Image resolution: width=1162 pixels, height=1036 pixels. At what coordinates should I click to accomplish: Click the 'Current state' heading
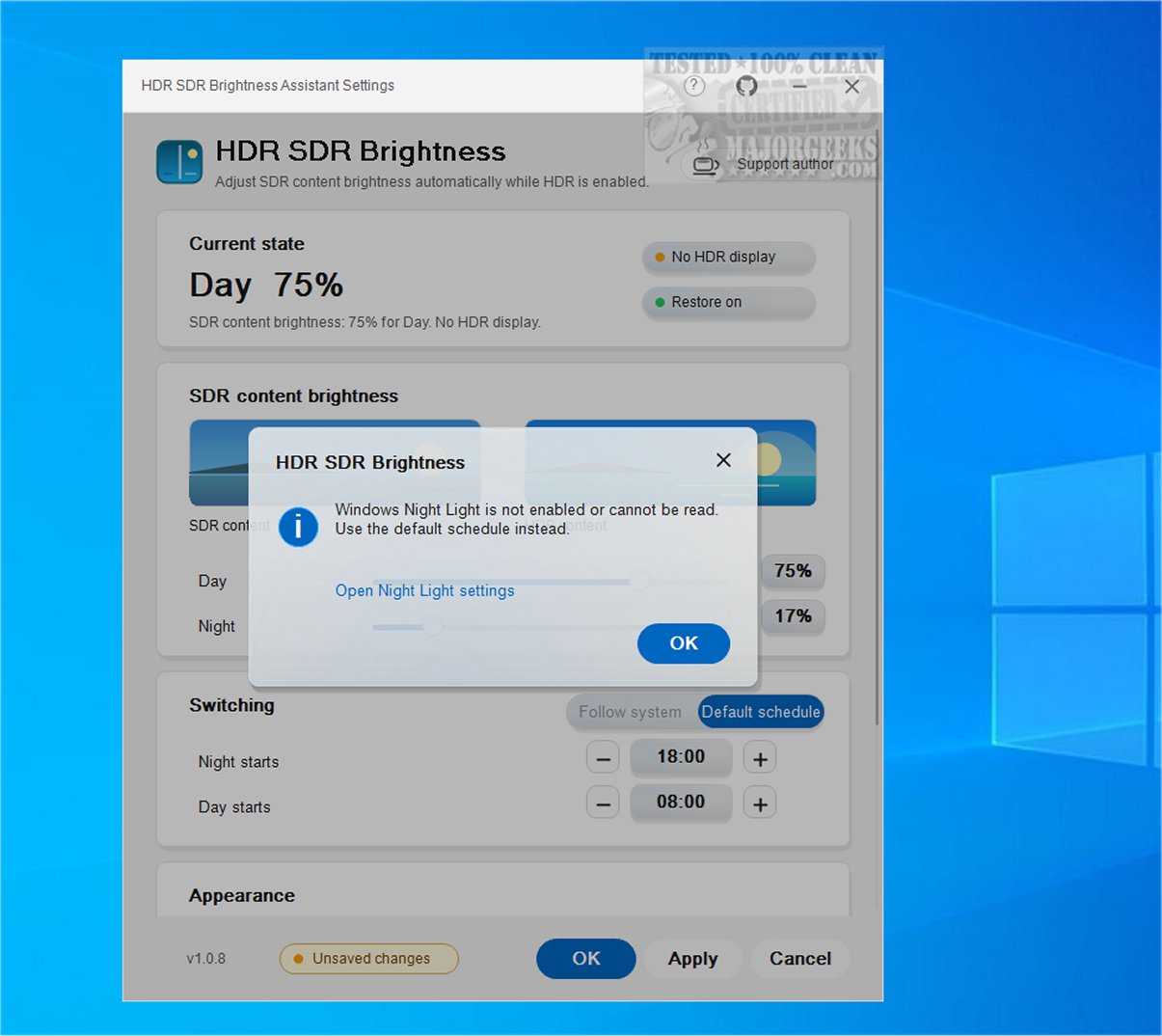pos(247,244)
